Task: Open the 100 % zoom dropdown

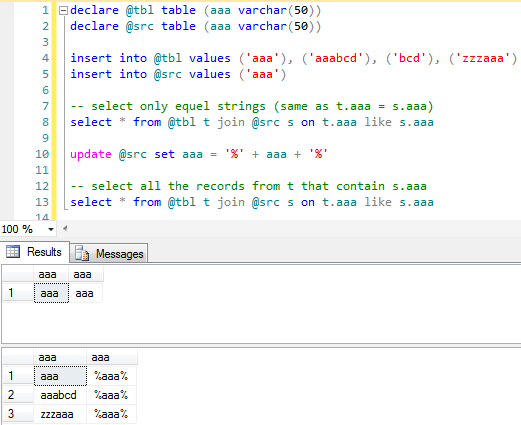Action: 51,229
